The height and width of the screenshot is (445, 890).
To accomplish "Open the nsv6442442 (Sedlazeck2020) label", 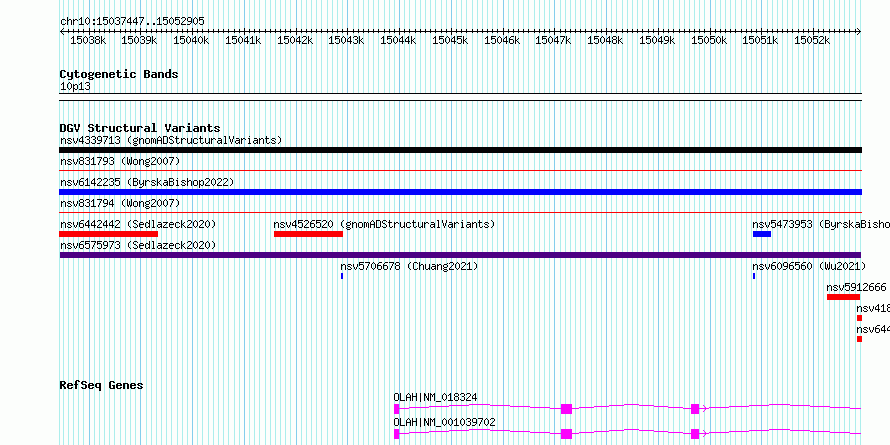I will [x=138, y=224].
